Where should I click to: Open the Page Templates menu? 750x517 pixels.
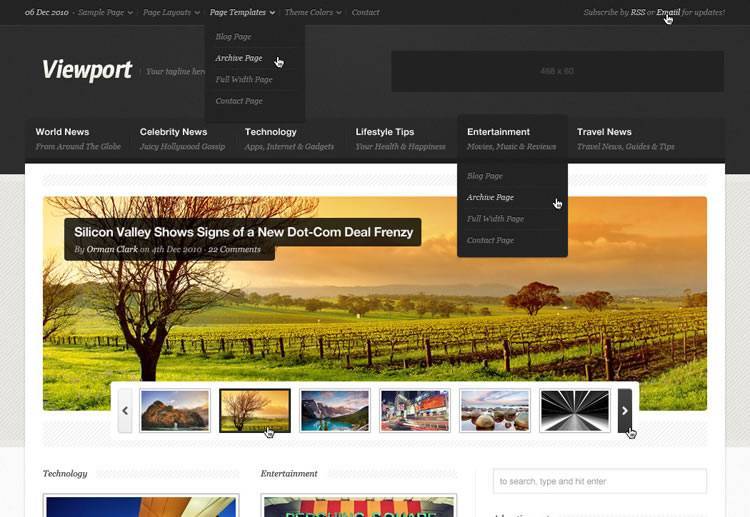(x=242, y=12)
